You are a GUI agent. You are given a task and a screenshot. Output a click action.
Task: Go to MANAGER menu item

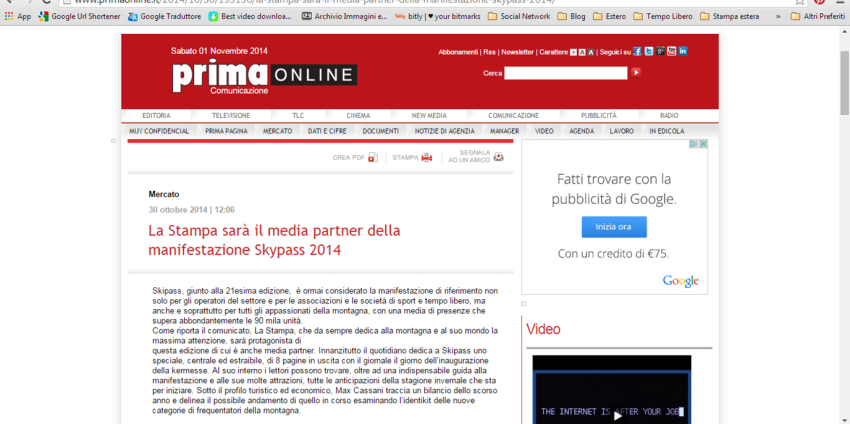point(505,131)
